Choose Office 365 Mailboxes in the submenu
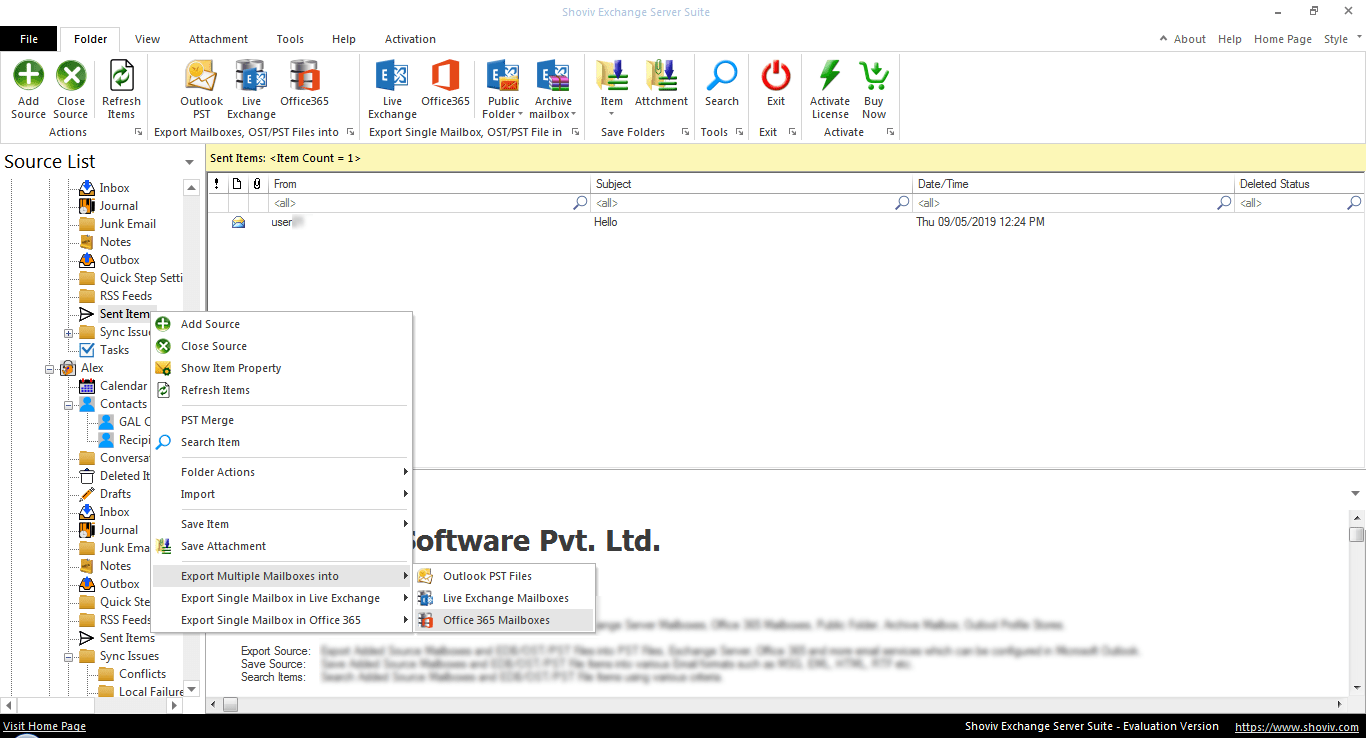Screen dimensions: 1367x738 (505, 620)
